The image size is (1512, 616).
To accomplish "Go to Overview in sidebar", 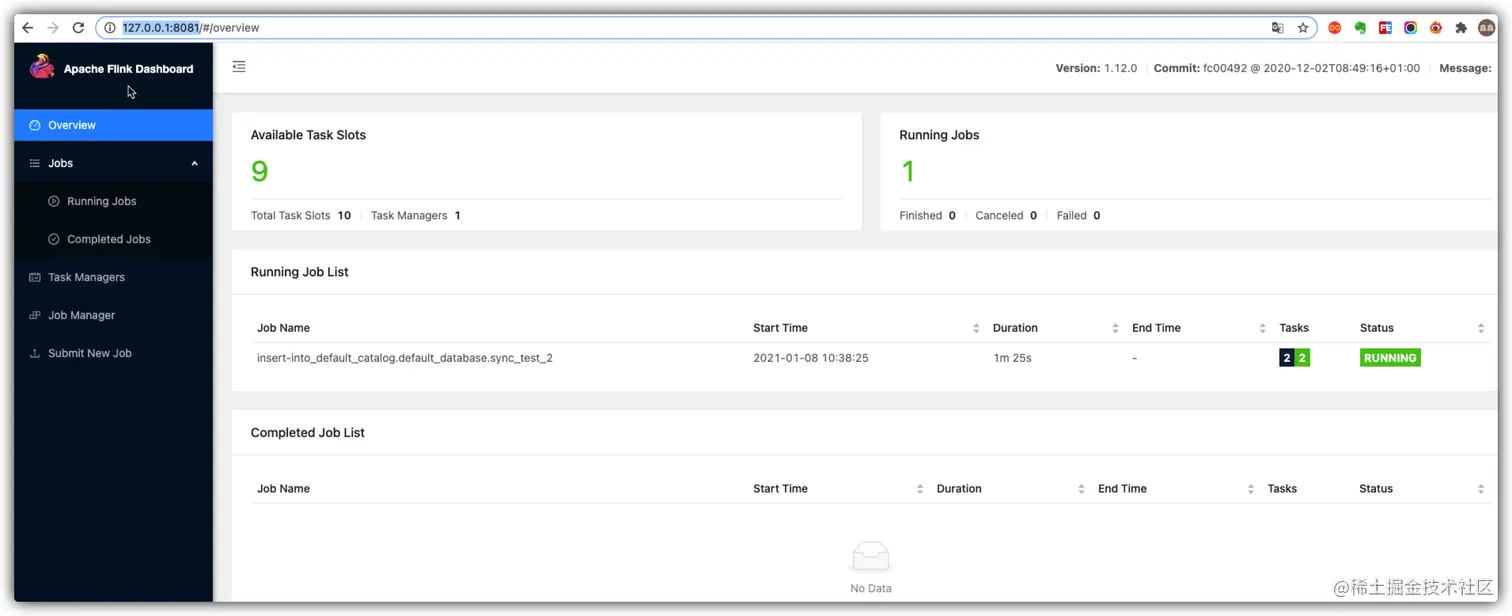I will pyautogui.click(x=113, y=125).
